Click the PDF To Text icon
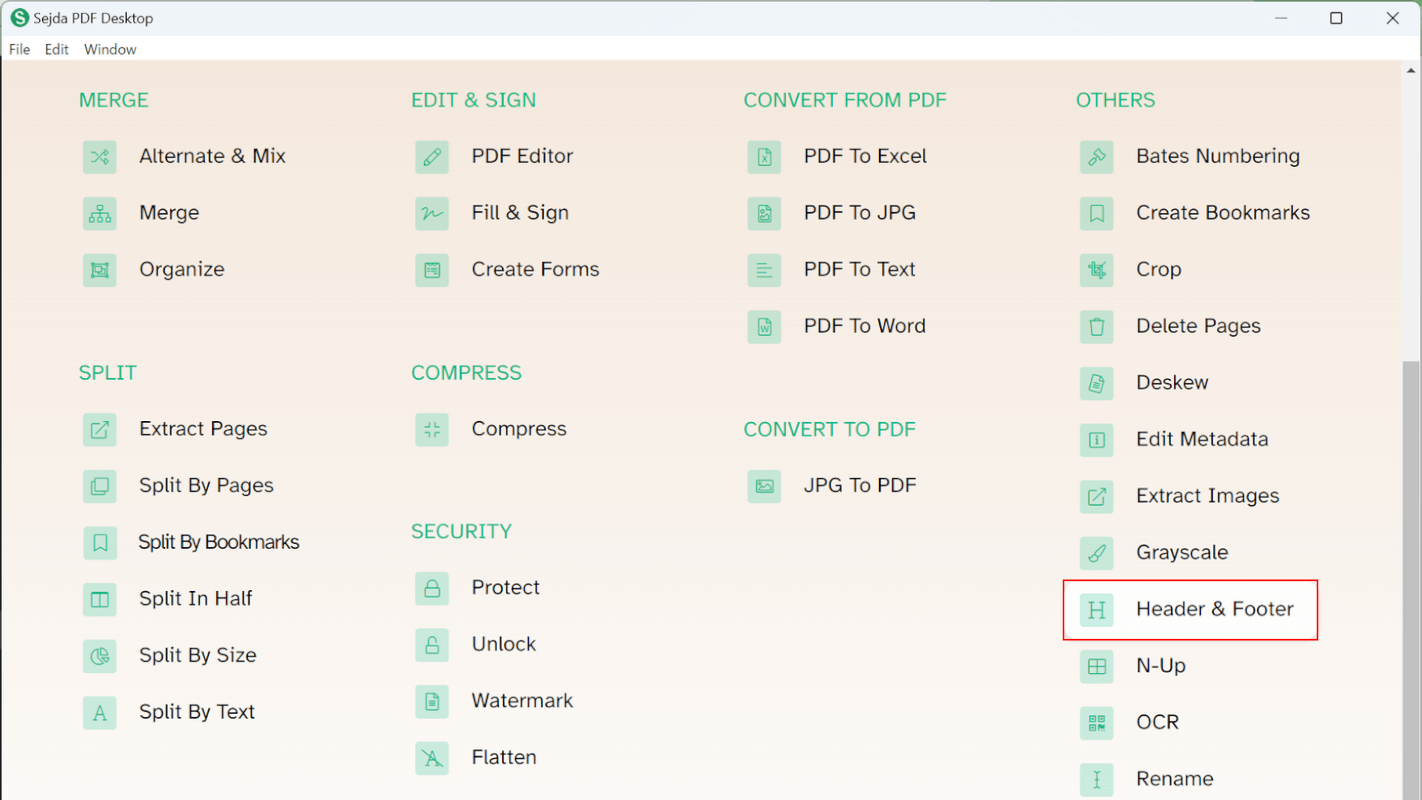The image size is (1422, 800). coord(764,270)
